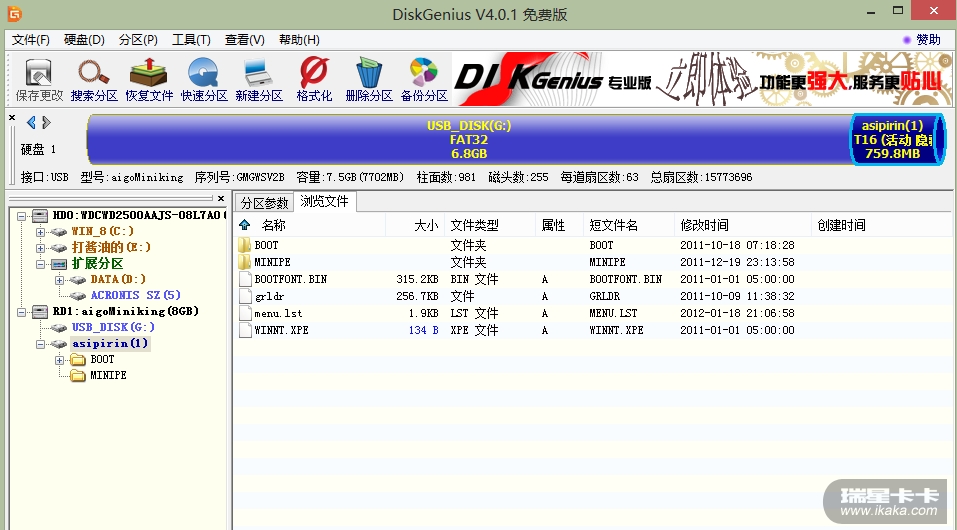Select USB_DISK (G:) in the tree
This screenshot has width=957, height=530.
click(113, 327)
